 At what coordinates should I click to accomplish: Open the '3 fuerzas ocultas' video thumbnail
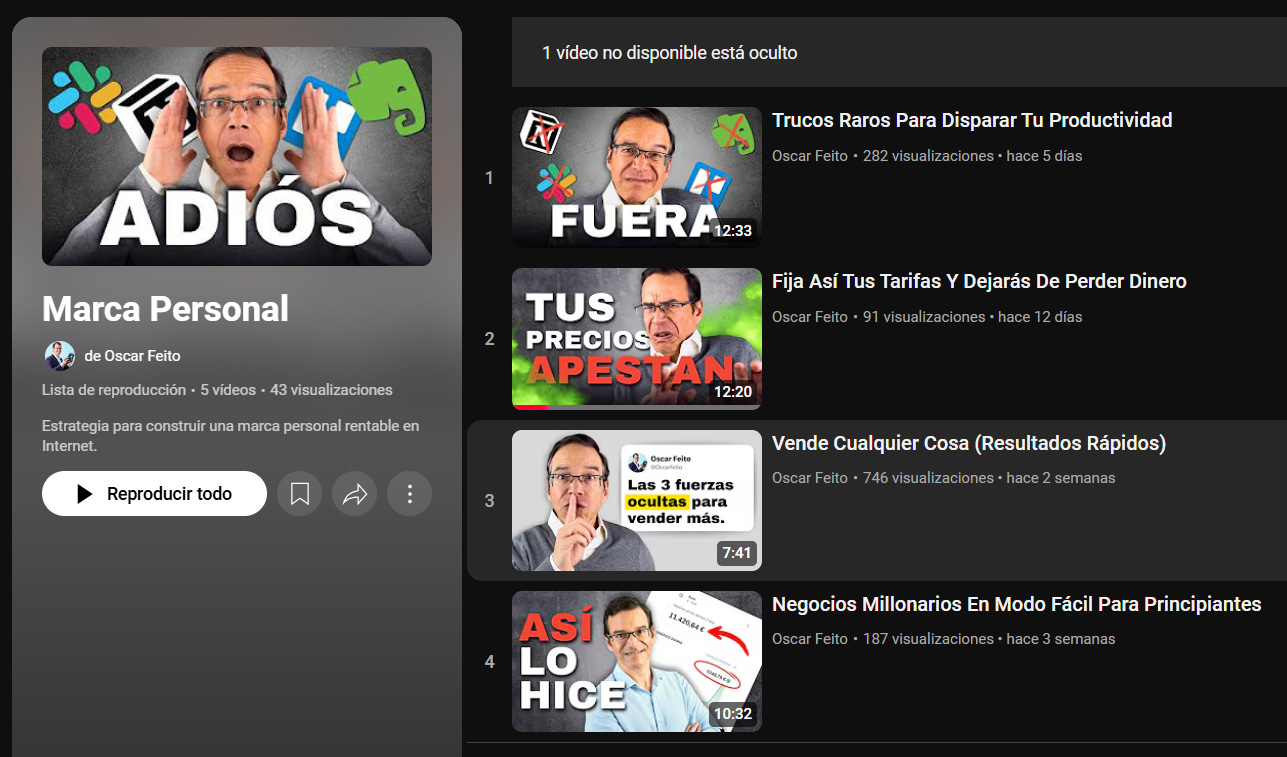tap(637, 500)
